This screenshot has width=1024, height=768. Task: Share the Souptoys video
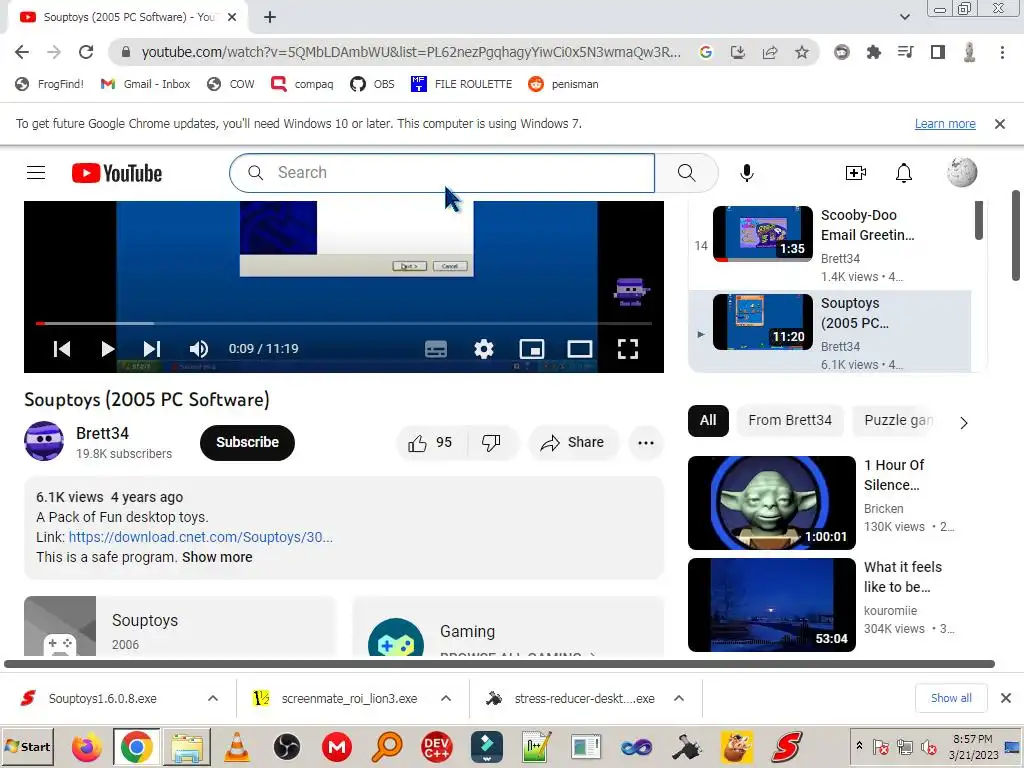572,443
